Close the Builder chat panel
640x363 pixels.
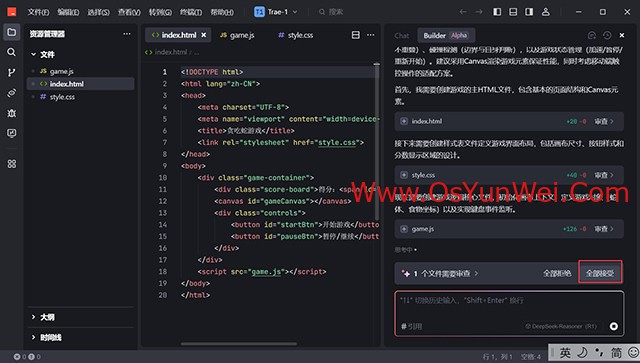click(x=622, y=36)
